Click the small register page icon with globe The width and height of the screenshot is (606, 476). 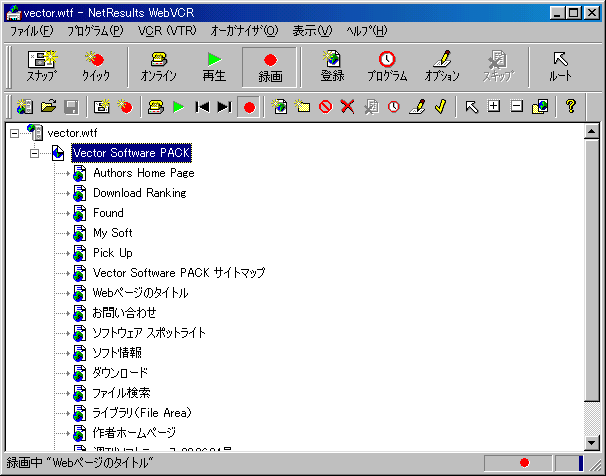point(279,106)
